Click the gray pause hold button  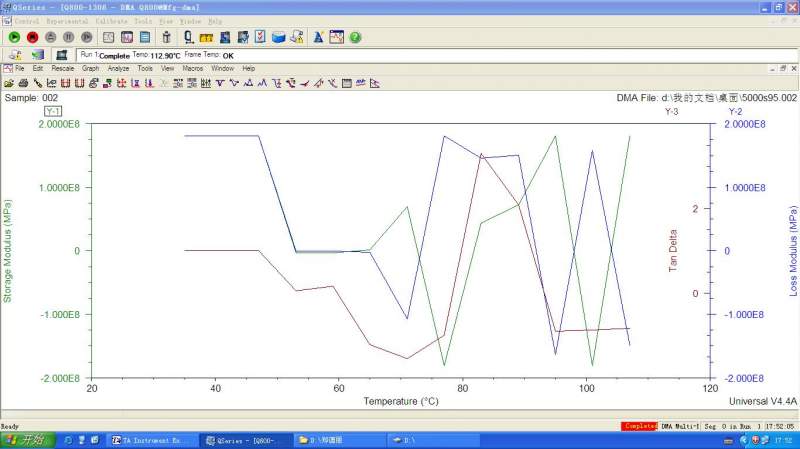[x=68, y=37]
